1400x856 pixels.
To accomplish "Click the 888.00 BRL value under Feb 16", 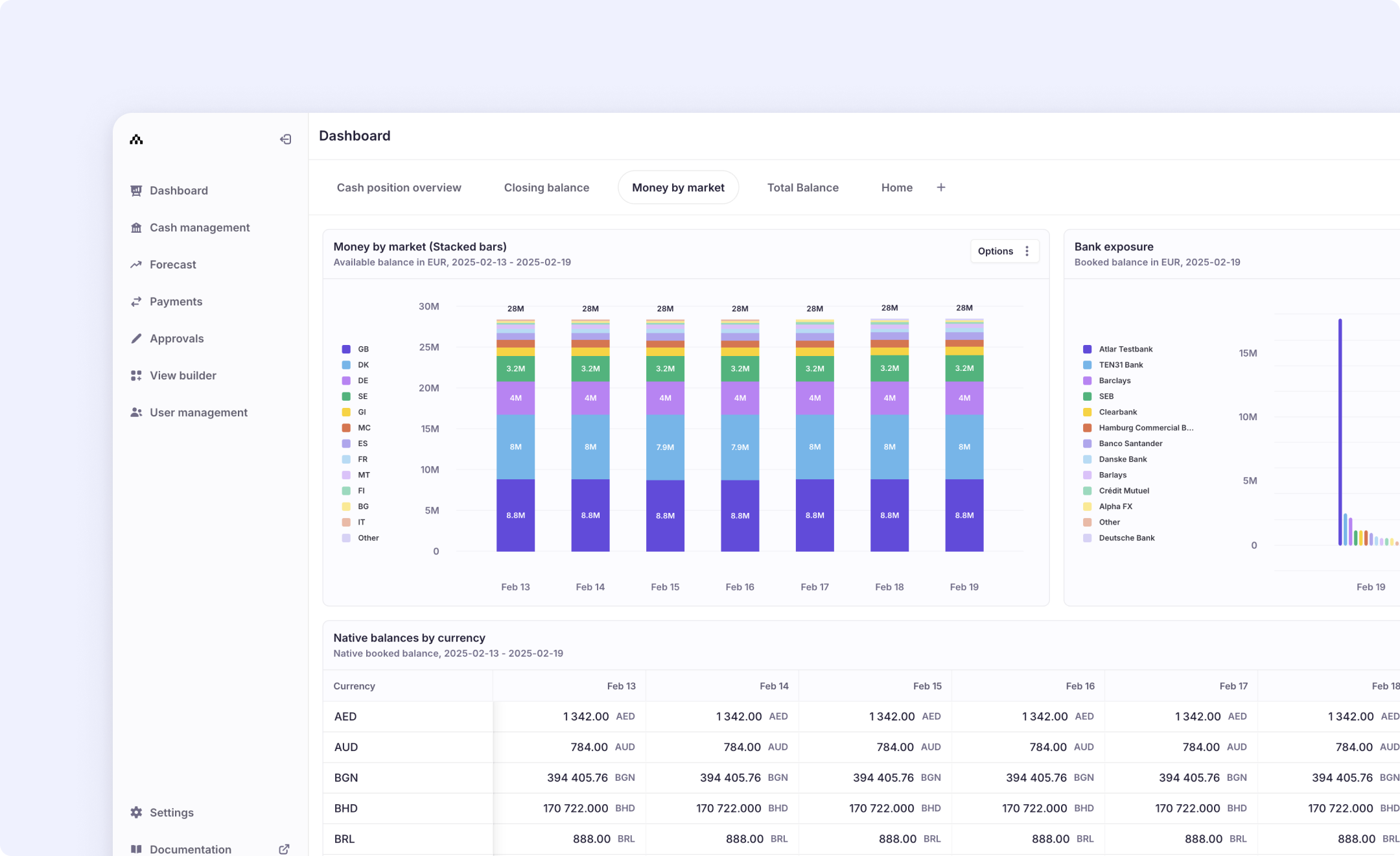I will coord(1051,838).
